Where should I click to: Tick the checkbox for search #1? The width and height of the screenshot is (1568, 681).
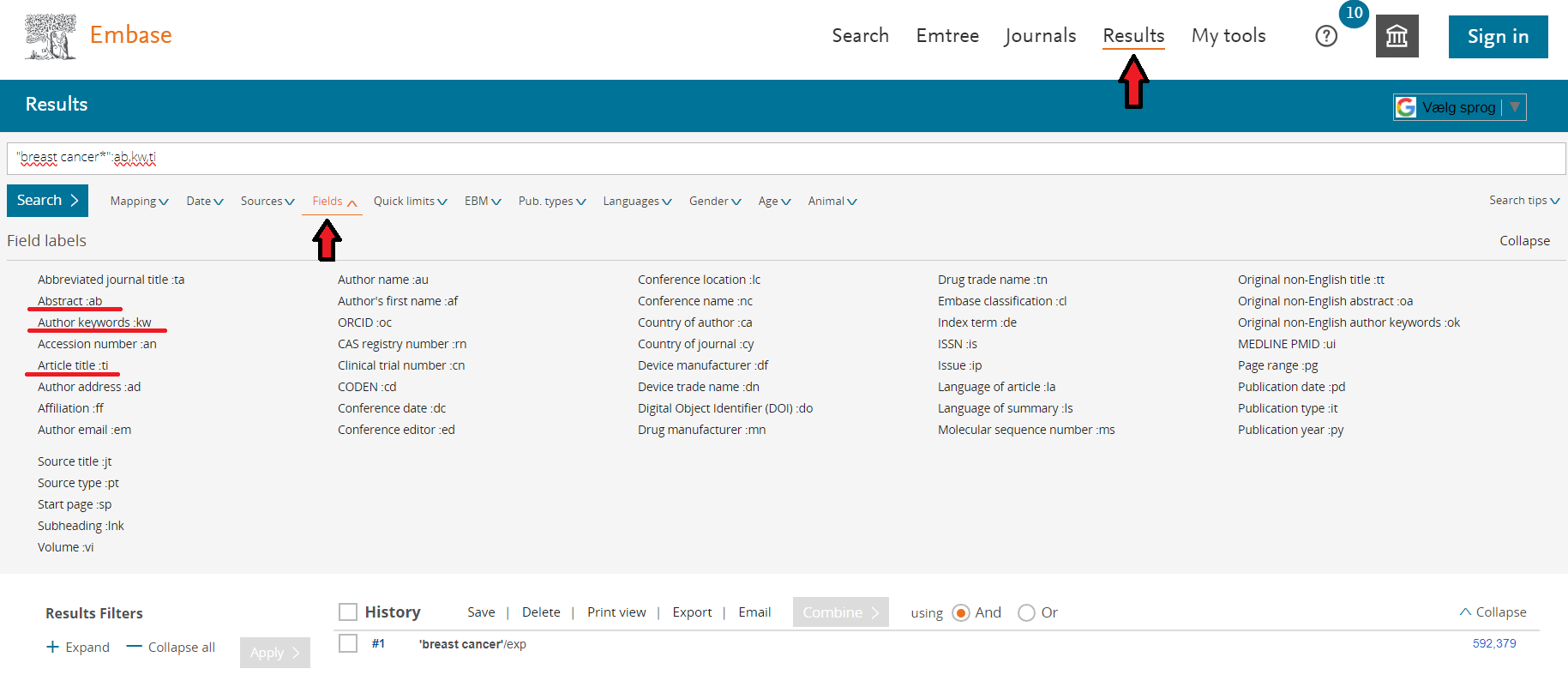(348, 643)
